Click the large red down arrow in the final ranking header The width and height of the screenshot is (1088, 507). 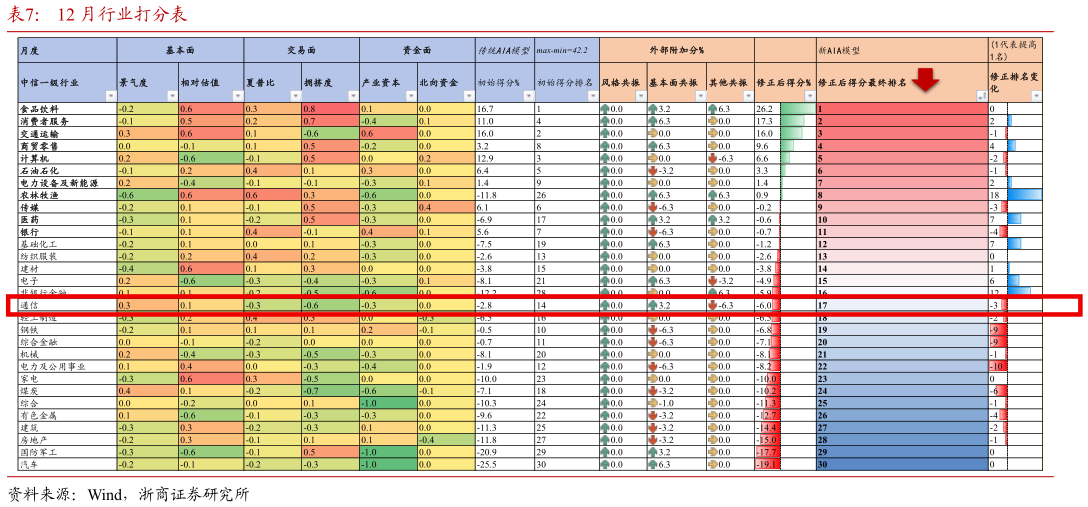[925, 81]
